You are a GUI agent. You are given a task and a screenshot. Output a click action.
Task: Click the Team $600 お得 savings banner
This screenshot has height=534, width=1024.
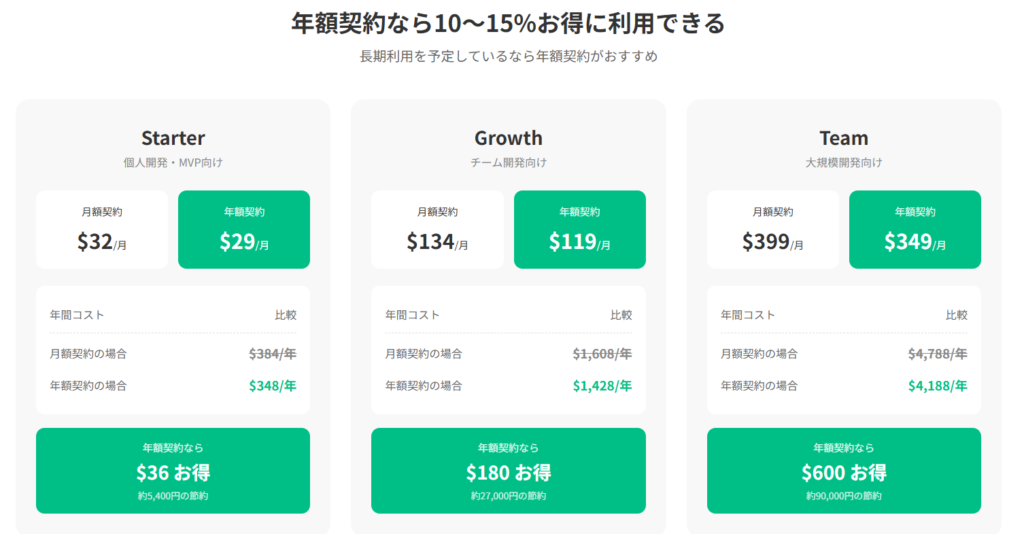(x=844, y=471)
